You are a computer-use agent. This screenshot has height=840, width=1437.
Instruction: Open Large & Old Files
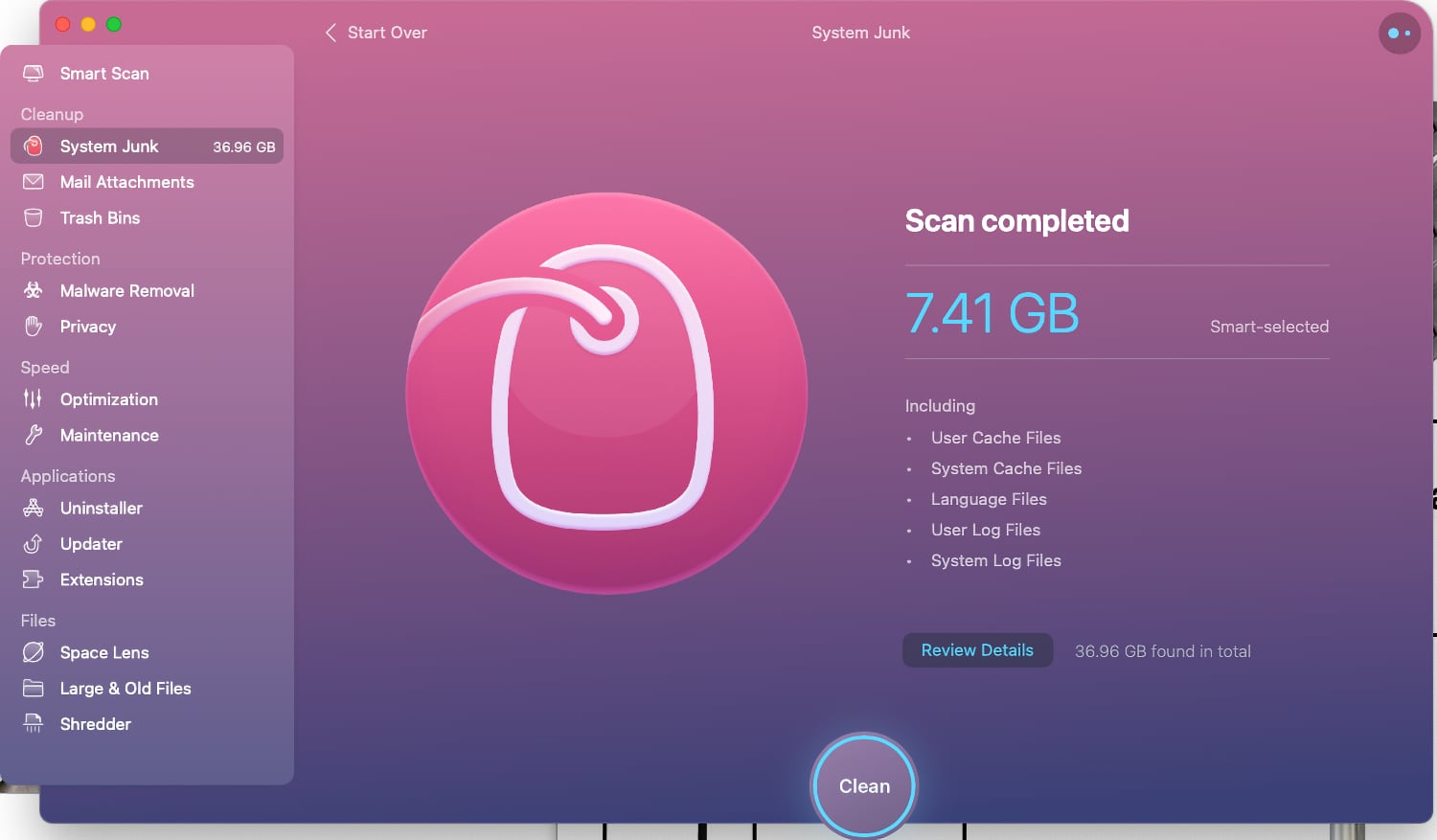pos(147,688)
